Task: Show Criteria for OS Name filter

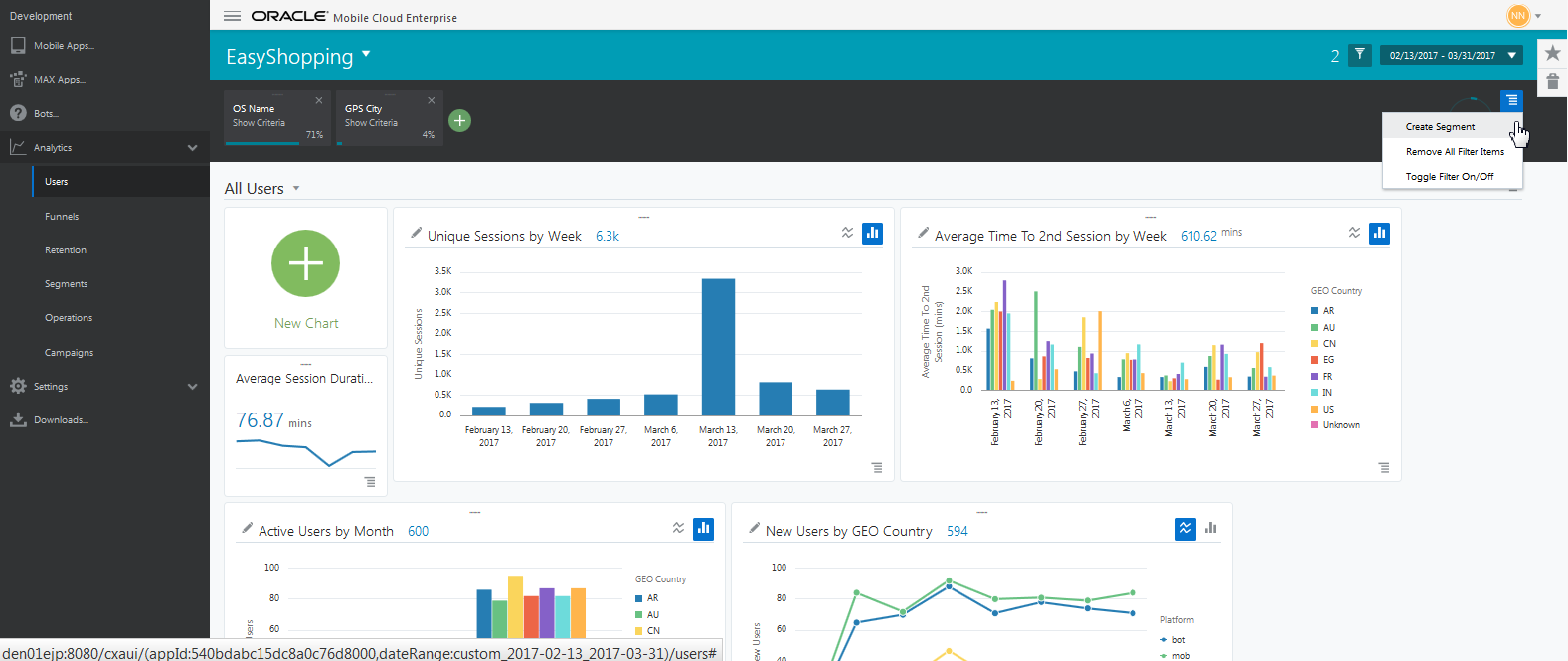Action: (259, 123)
